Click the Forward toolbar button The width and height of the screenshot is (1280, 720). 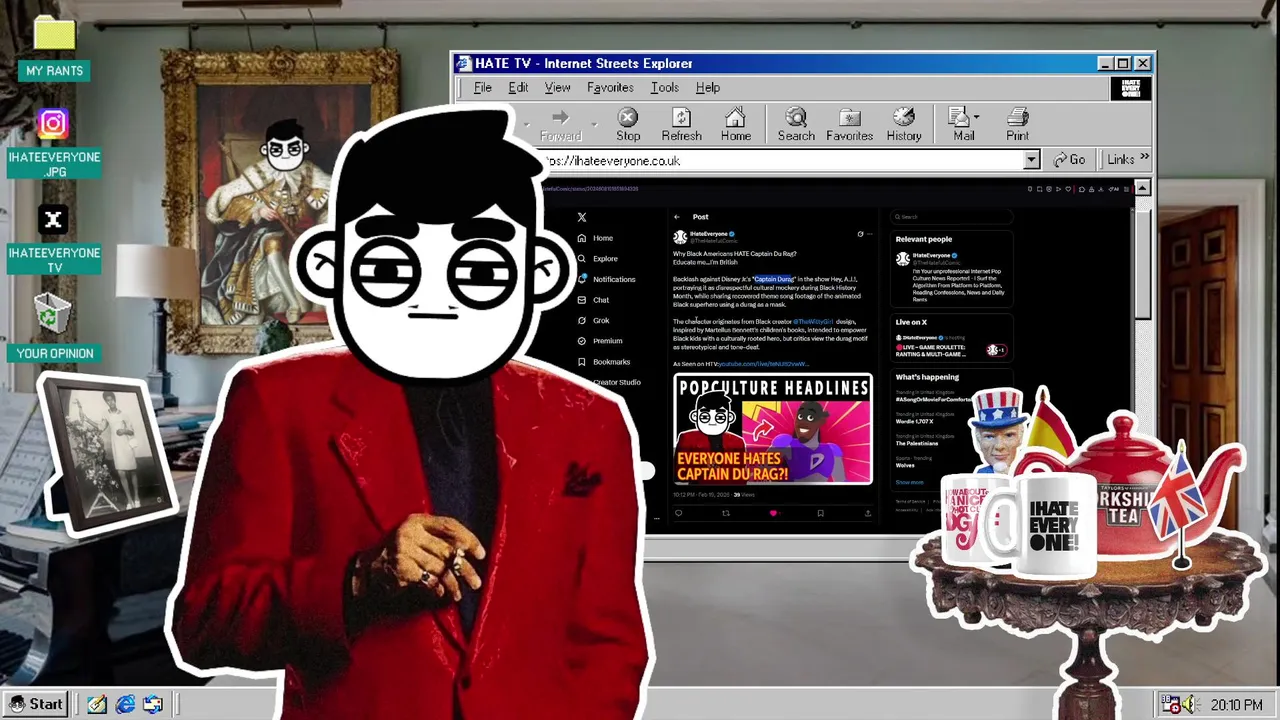560,125
